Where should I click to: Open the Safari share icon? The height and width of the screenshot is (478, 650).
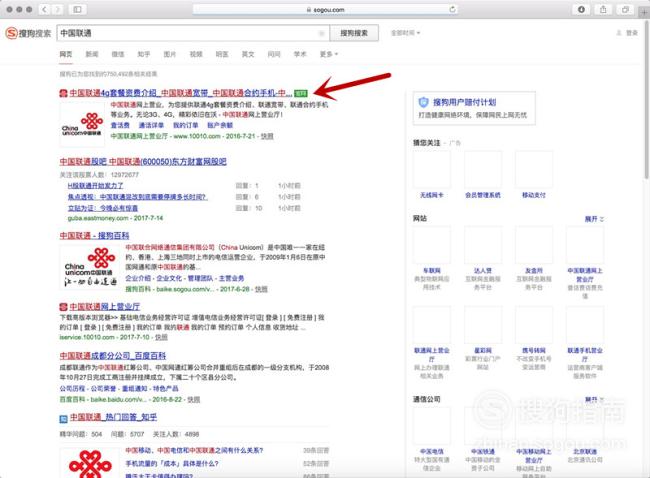click(x=603, y=9)
